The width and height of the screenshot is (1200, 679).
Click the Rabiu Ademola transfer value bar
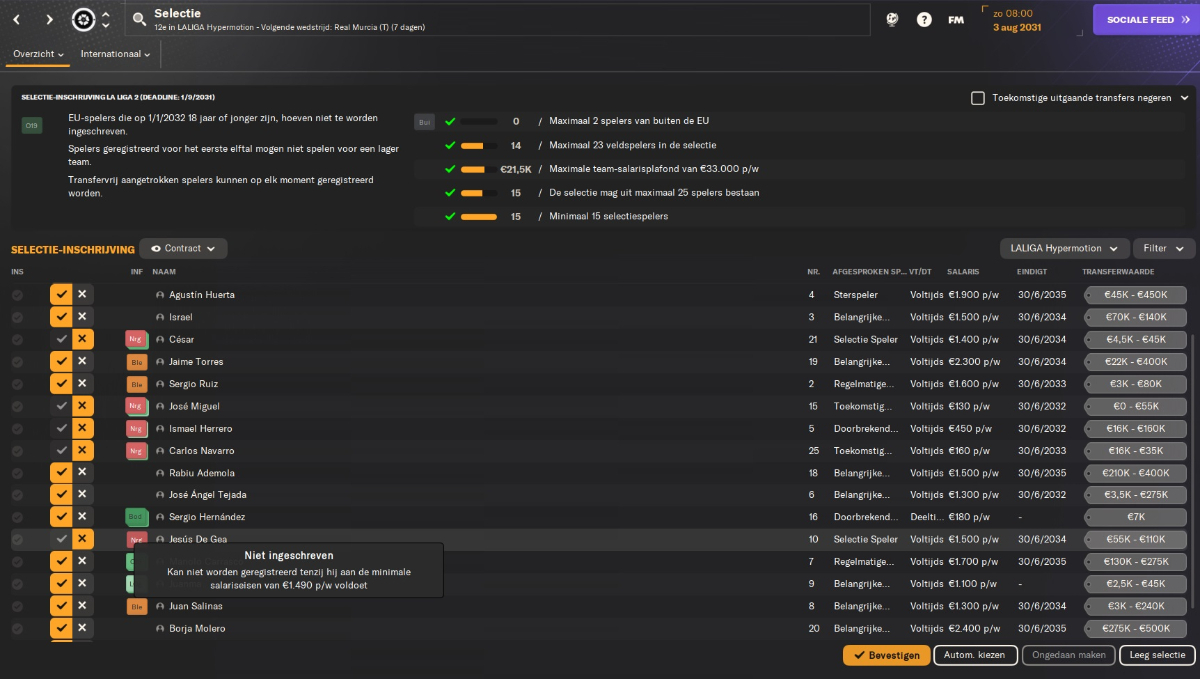[1135, 473]
